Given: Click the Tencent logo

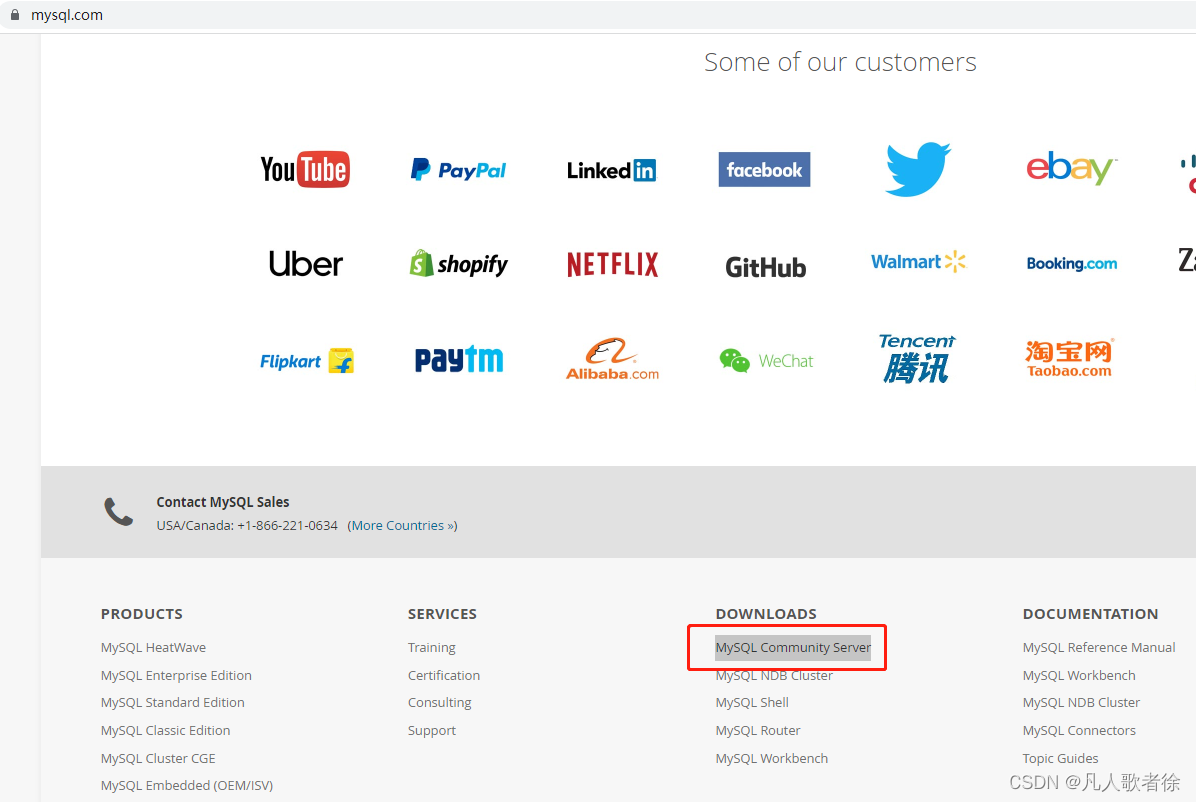Looking at the screenshot, I should tap(917, 359).
